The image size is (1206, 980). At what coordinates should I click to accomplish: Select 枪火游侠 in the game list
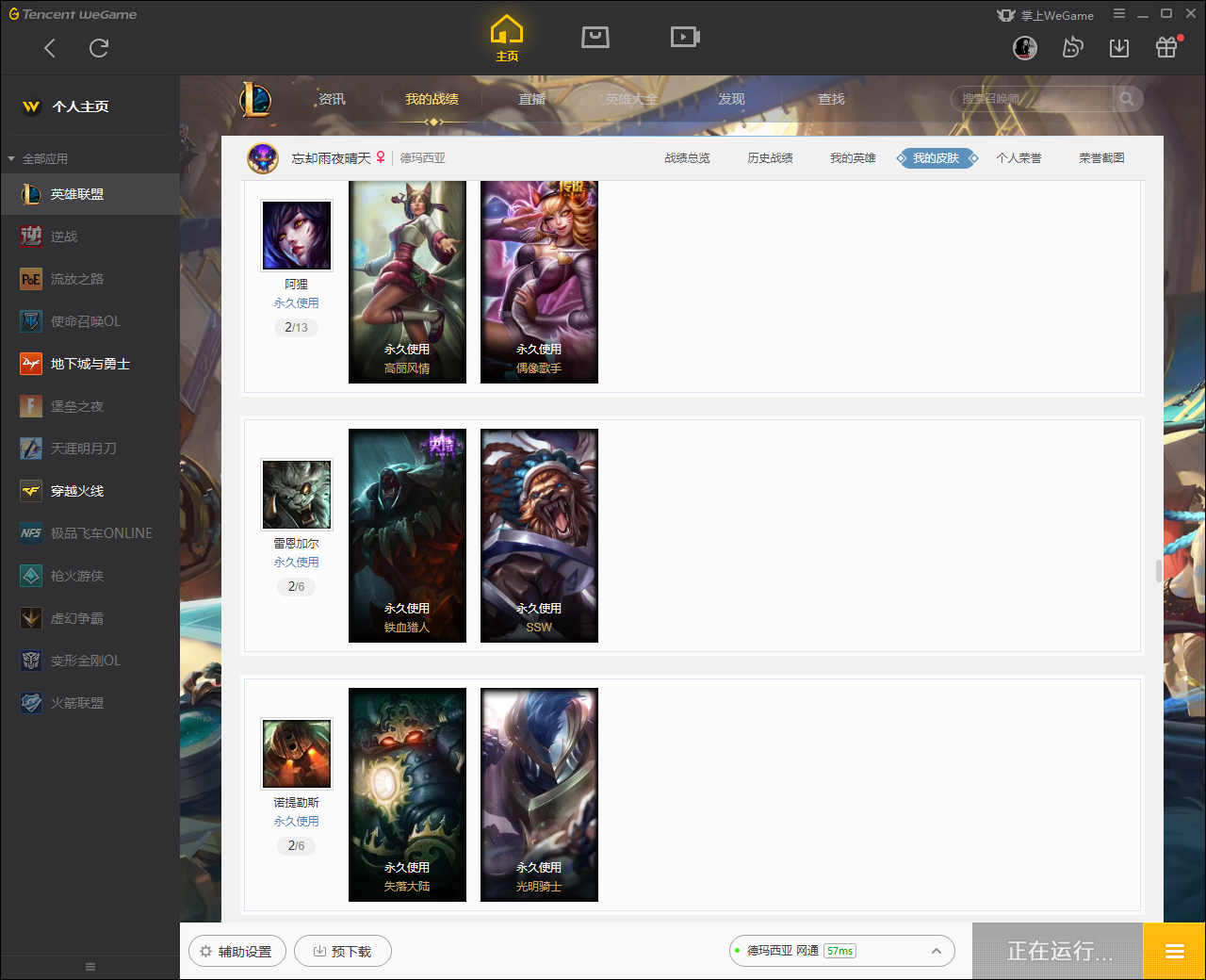(90, 576)
